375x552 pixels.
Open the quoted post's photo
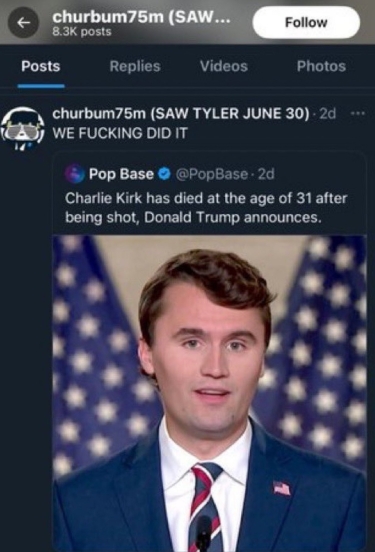[x=210, y=393]
